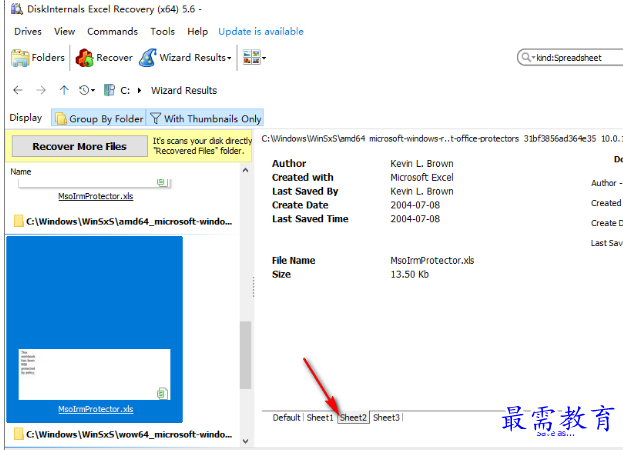Click the Size 13.50 Kb value
This screenshot has height=450, width=623.
coord(409,274)
